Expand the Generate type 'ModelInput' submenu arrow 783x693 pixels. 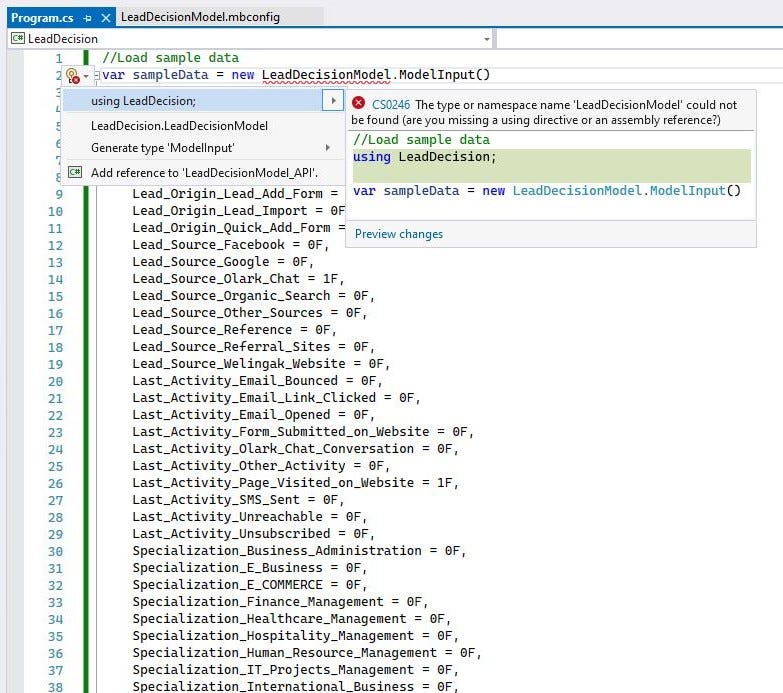(x=328, y=148)
